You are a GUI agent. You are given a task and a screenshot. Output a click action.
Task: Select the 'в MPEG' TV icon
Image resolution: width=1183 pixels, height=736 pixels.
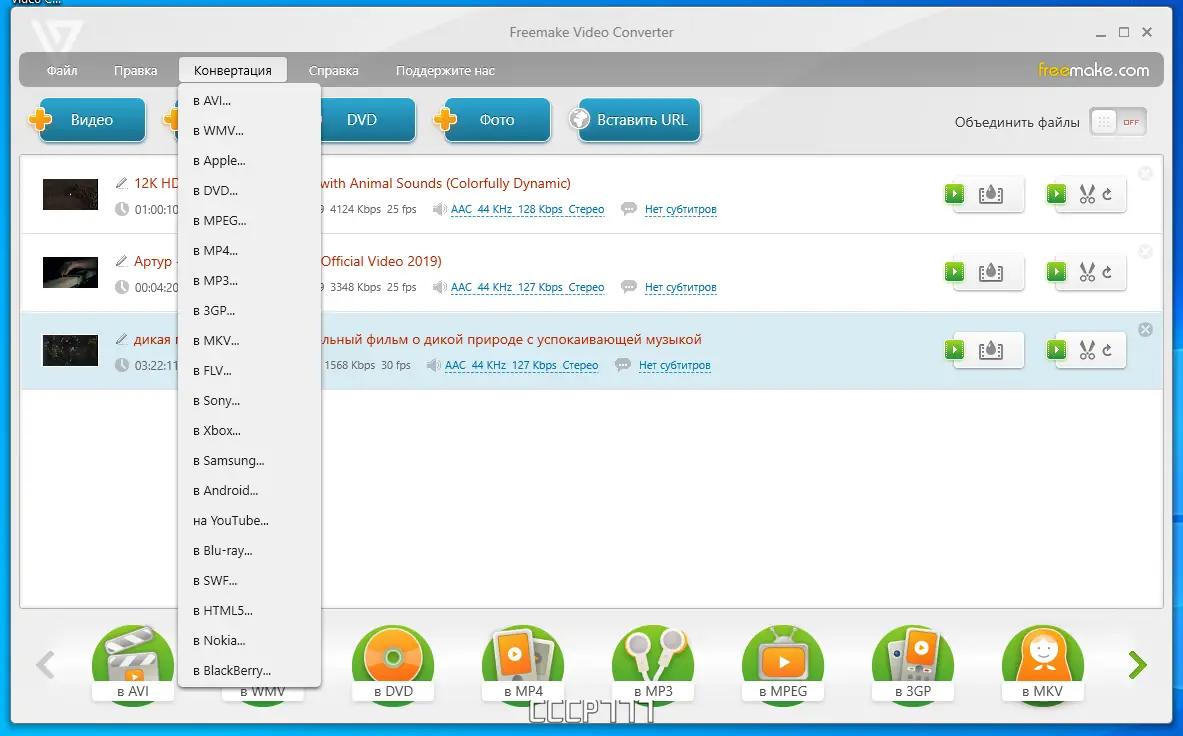click(x=783, y=665)
